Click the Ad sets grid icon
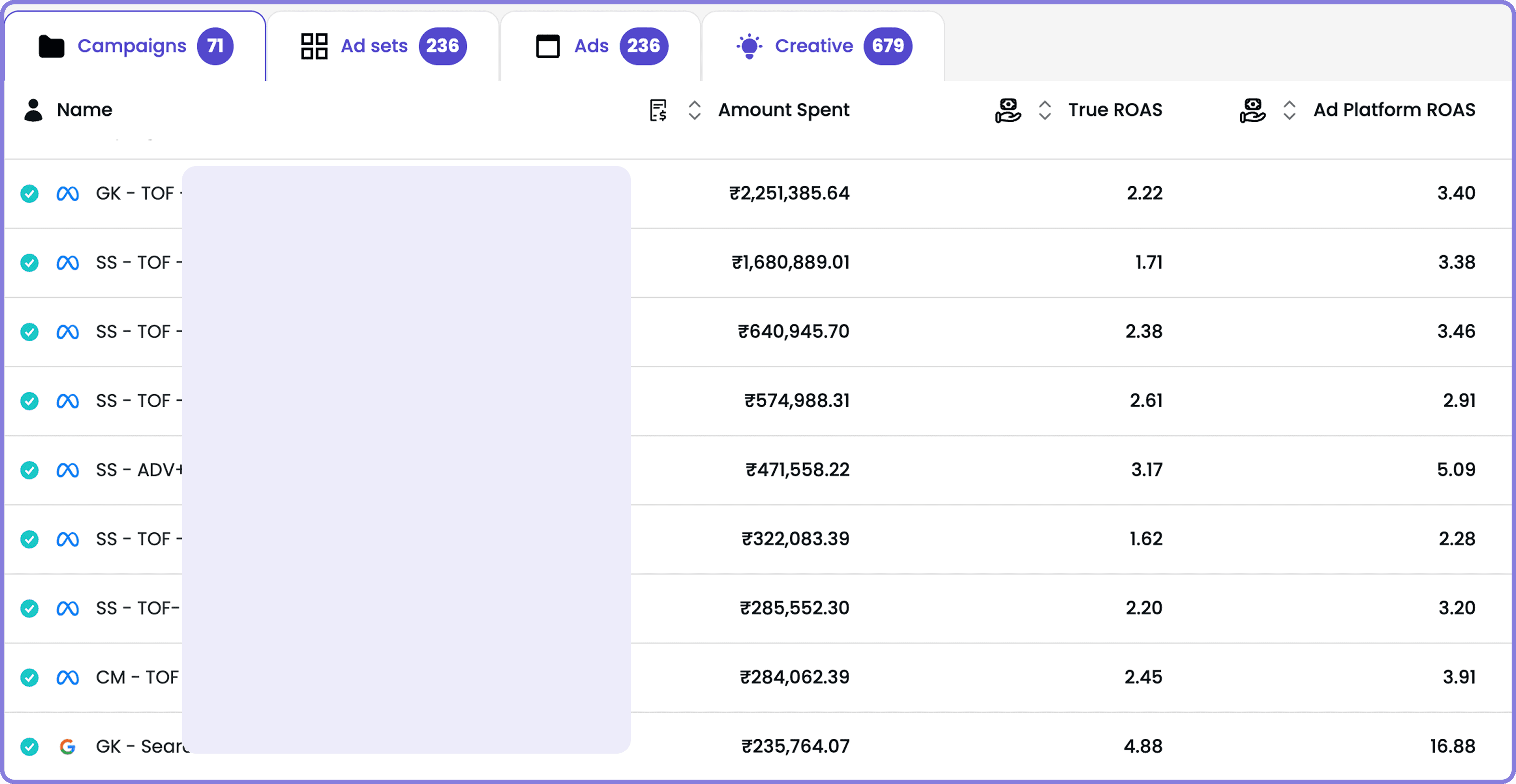Screen dimensions: 1516x784 click(x=314, y=46)
